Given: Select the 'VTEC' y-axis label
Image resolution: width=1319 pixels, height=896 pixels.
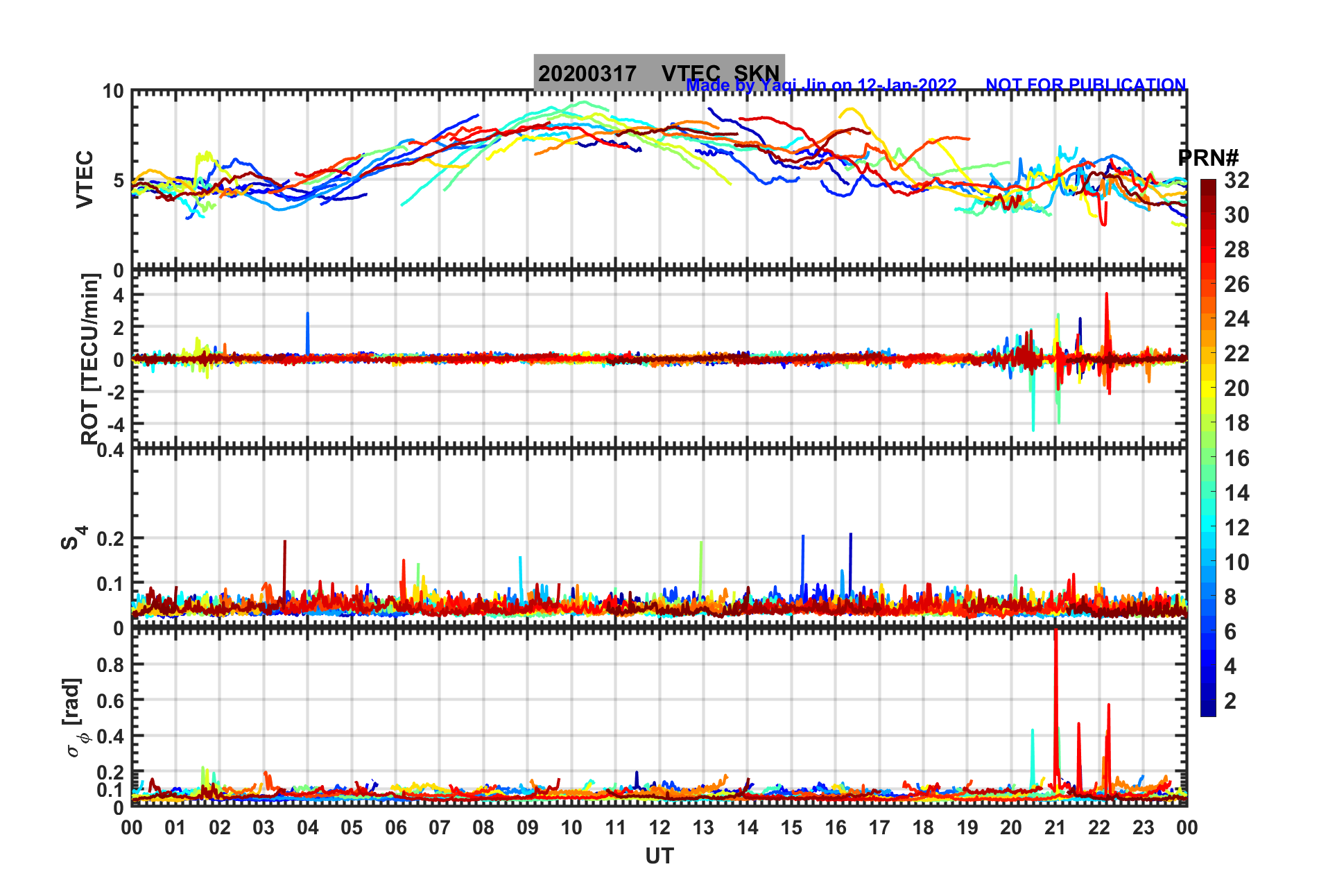Looking at the screenshot, I should [x=84, y=179].
